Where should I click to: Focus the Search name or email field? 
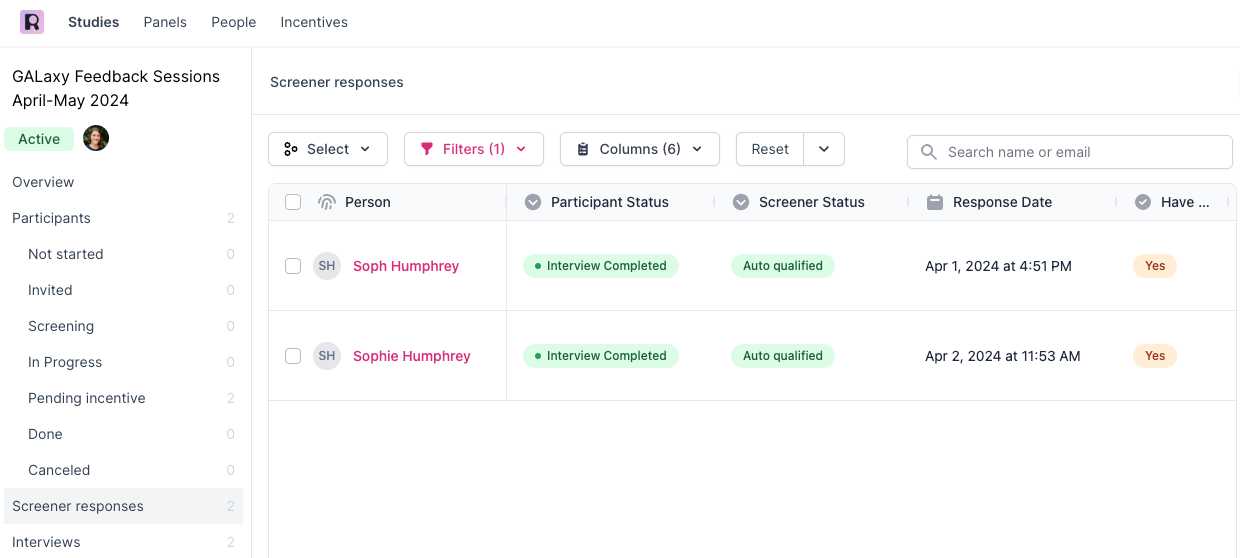tap(1080, 152)
